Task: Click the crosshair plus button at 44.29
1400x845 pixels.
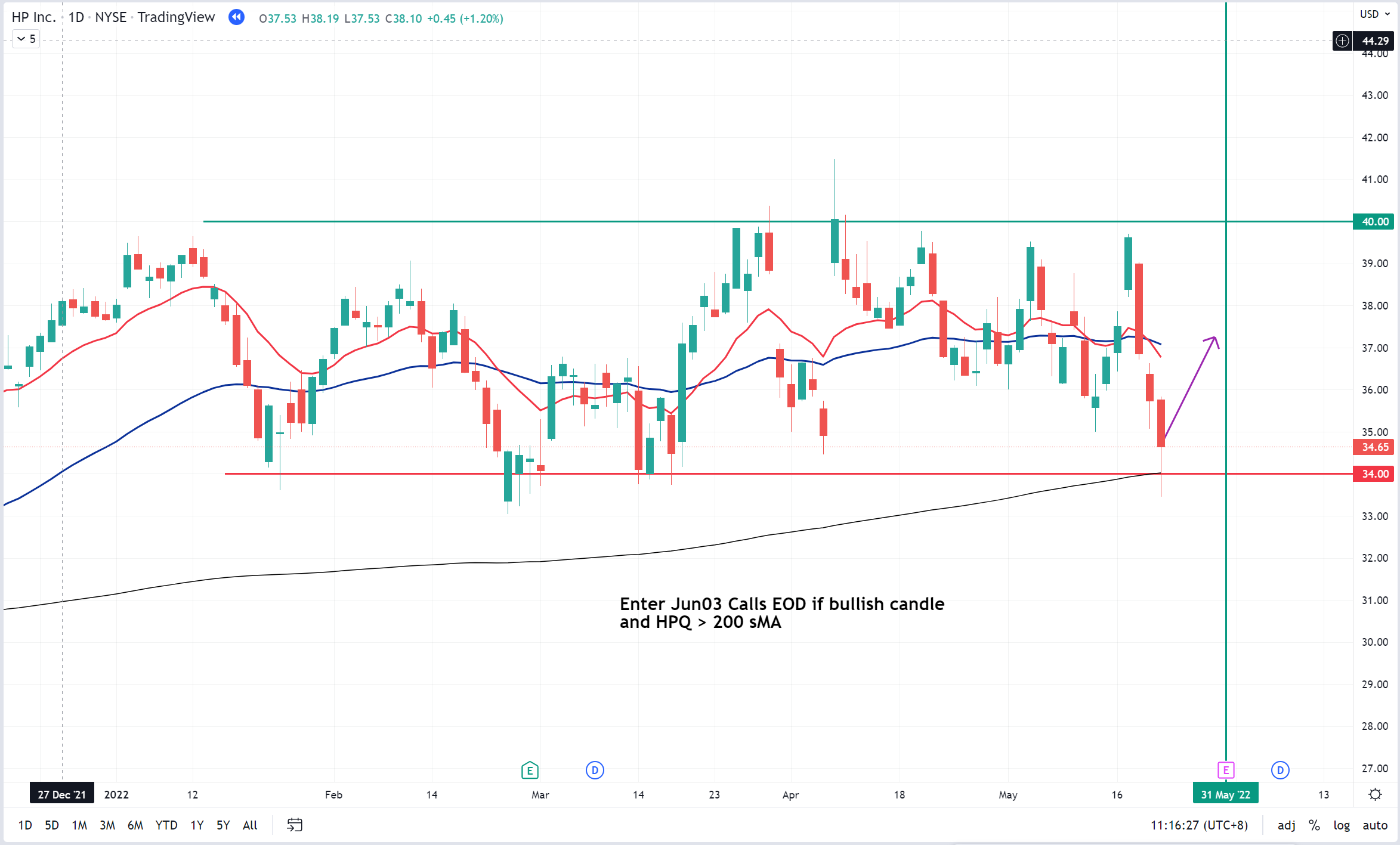Action: pos(1342,41)
